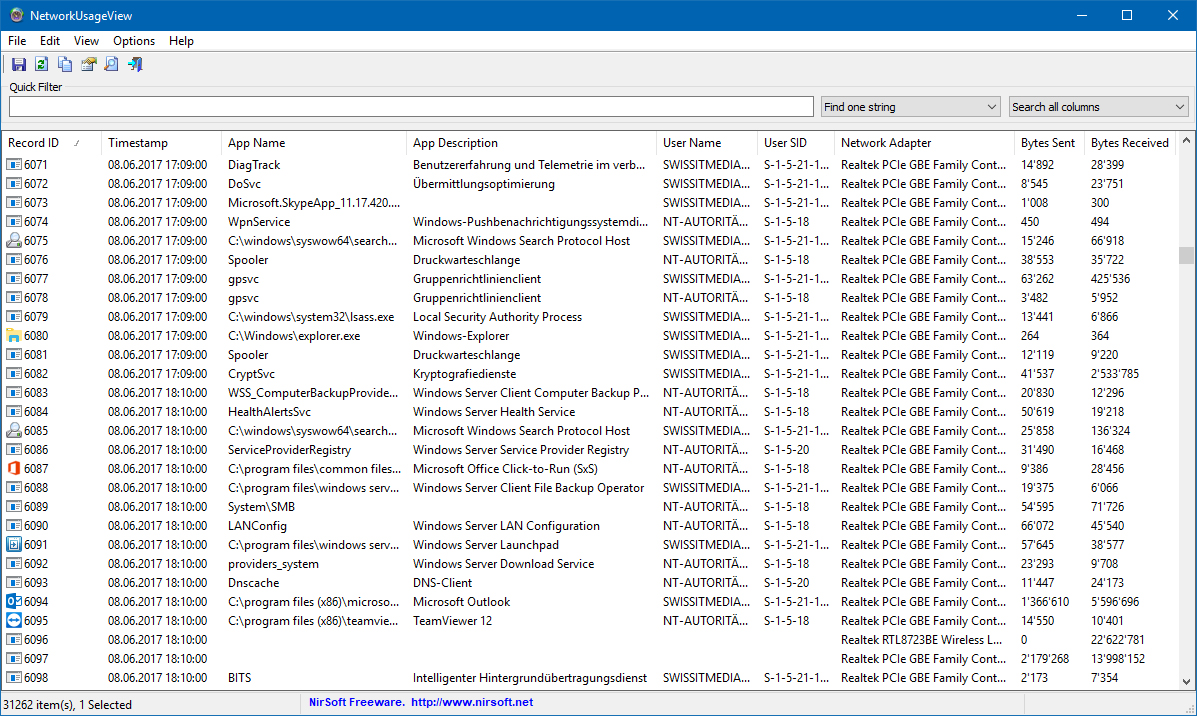Image resolution: width=1197 pixels, height=716 pixels.
Task: Select the LANConfig app name cell
Action: 257,526
